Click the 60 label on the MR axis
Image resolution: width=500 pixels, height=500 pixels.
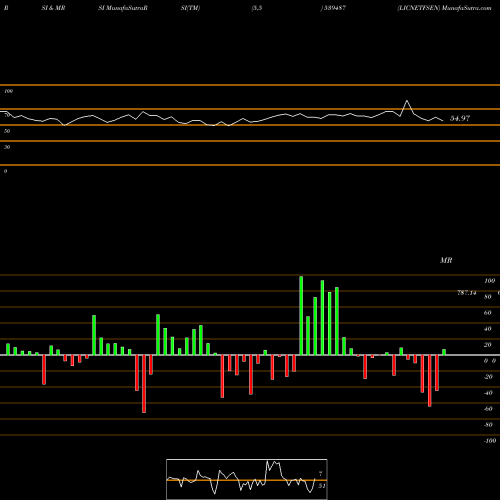[488, 313]
